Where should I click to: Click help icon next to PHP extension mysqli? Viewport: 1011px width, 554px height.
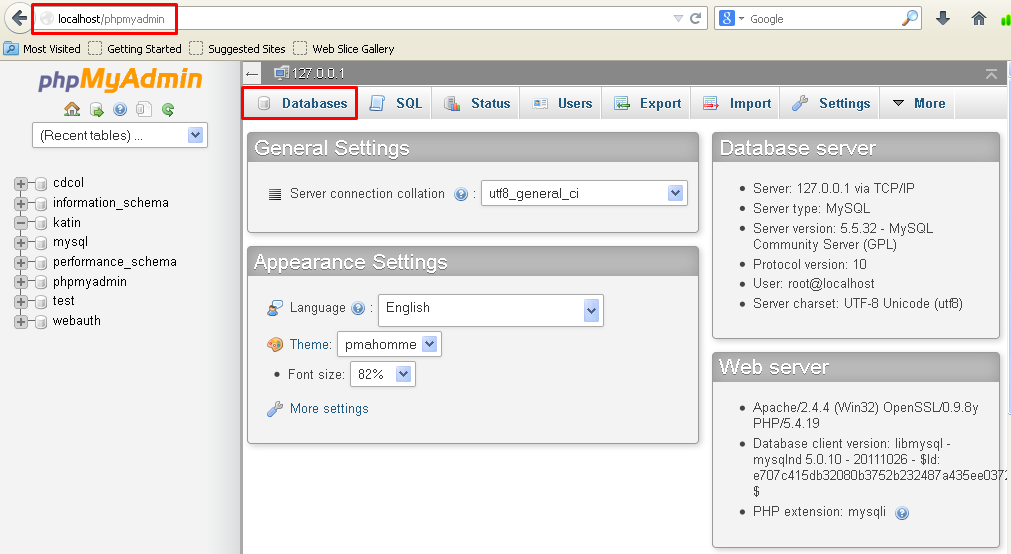pos(902,513)
